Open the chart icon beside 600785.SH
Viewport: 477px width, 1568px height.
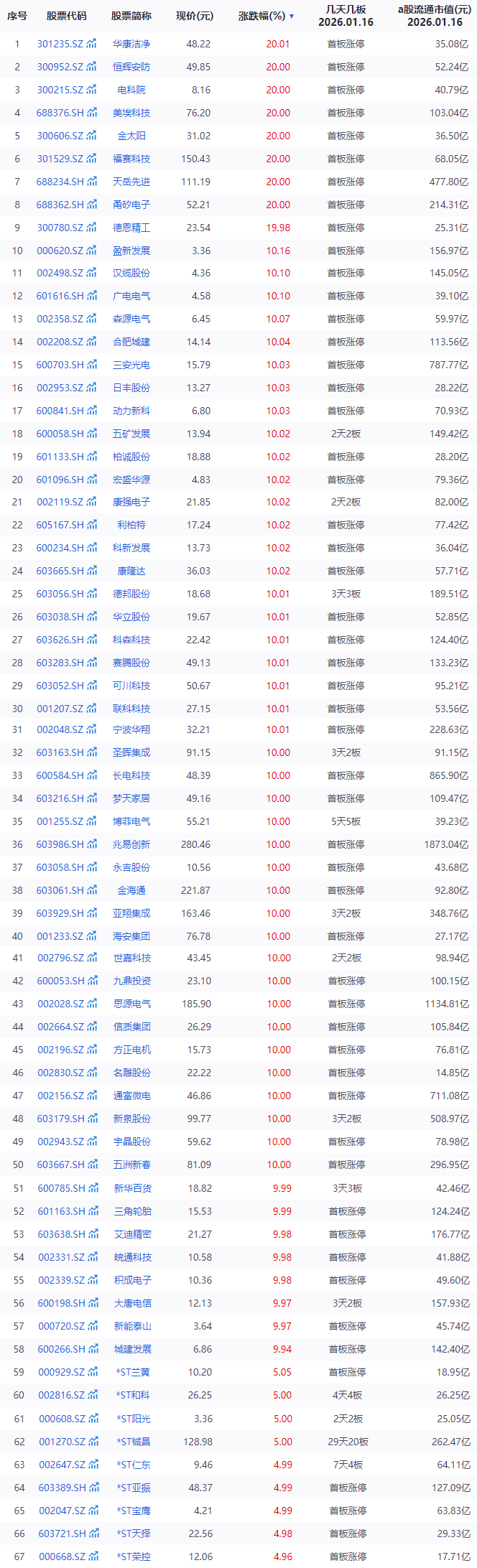[x=93, y=1189]
